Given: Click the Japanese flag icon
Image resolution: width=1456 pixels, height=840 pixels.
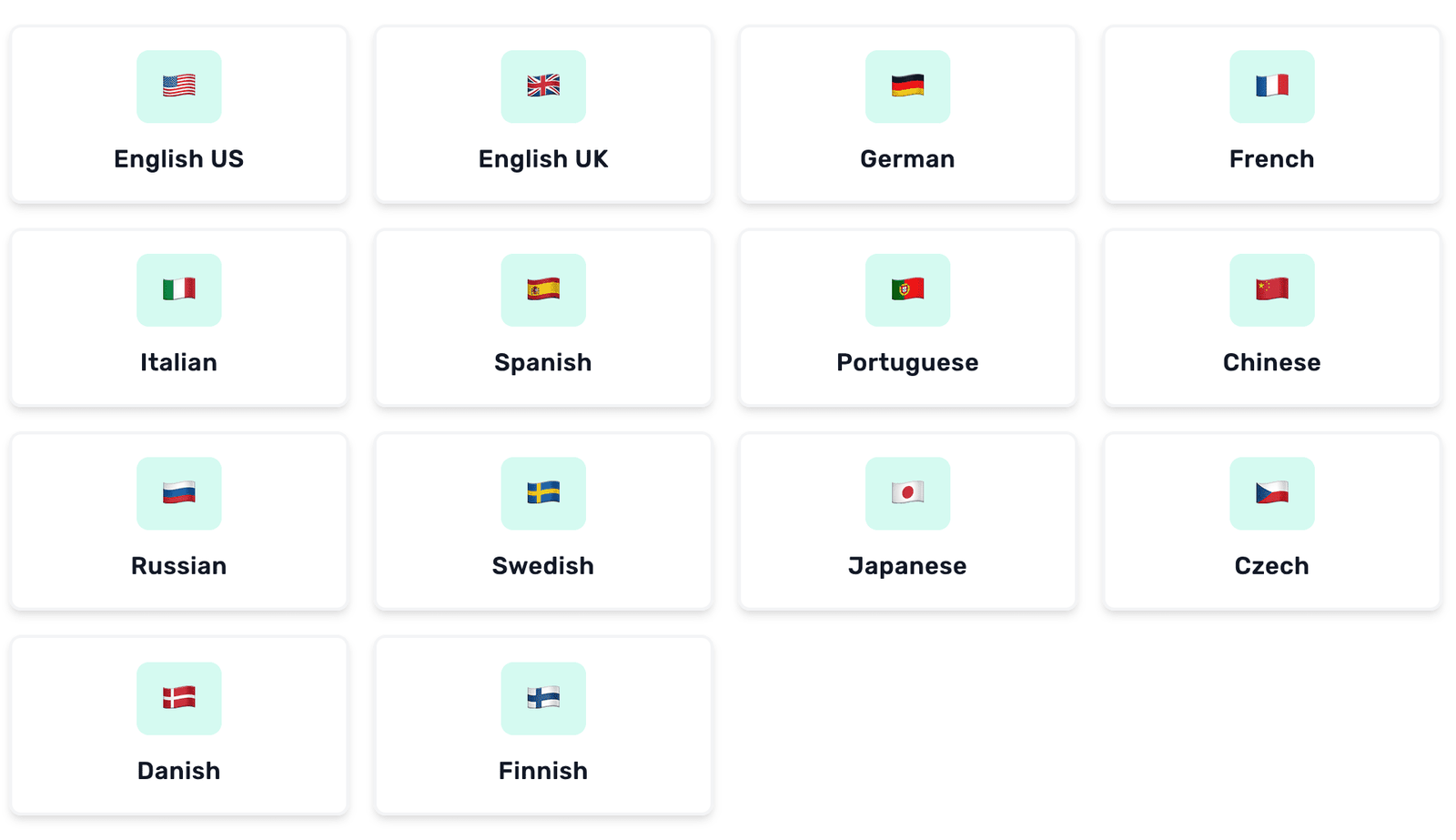Looking at the screenshot, I should (x=907, y=494).
